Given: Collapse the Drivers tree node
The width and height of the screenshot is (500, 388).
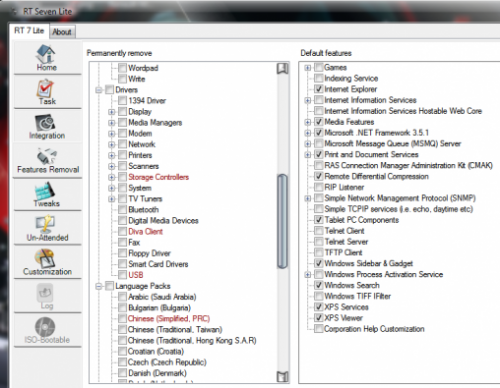Looking at the screenshot, I should (99, 90).
